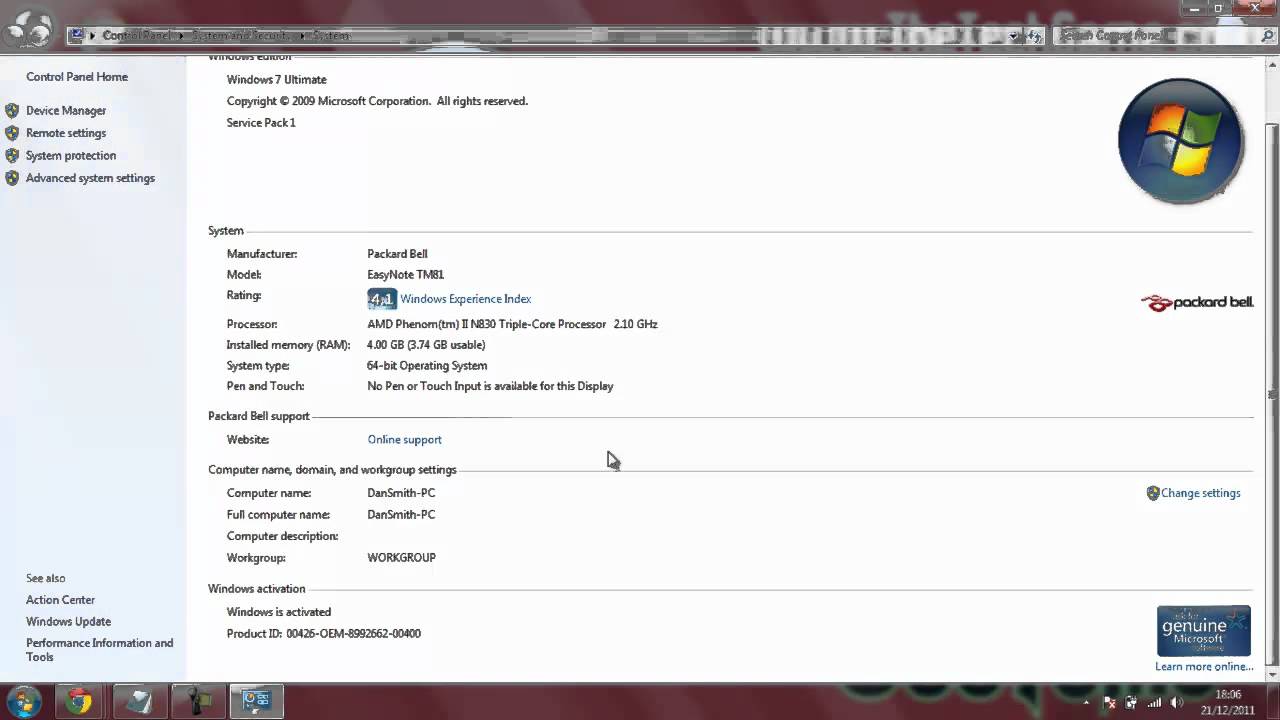Open the network signal tray icon

pos(1155,702)
